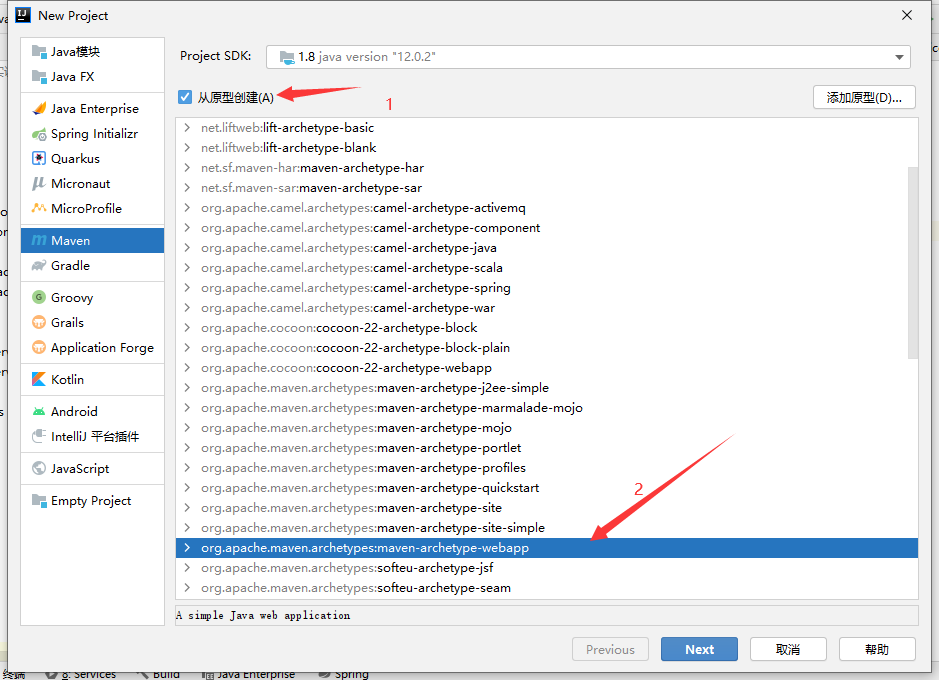Click the archetype list vertical scrollbar
The height and width of the screenshot is (680, 939).
click(913, 262)
